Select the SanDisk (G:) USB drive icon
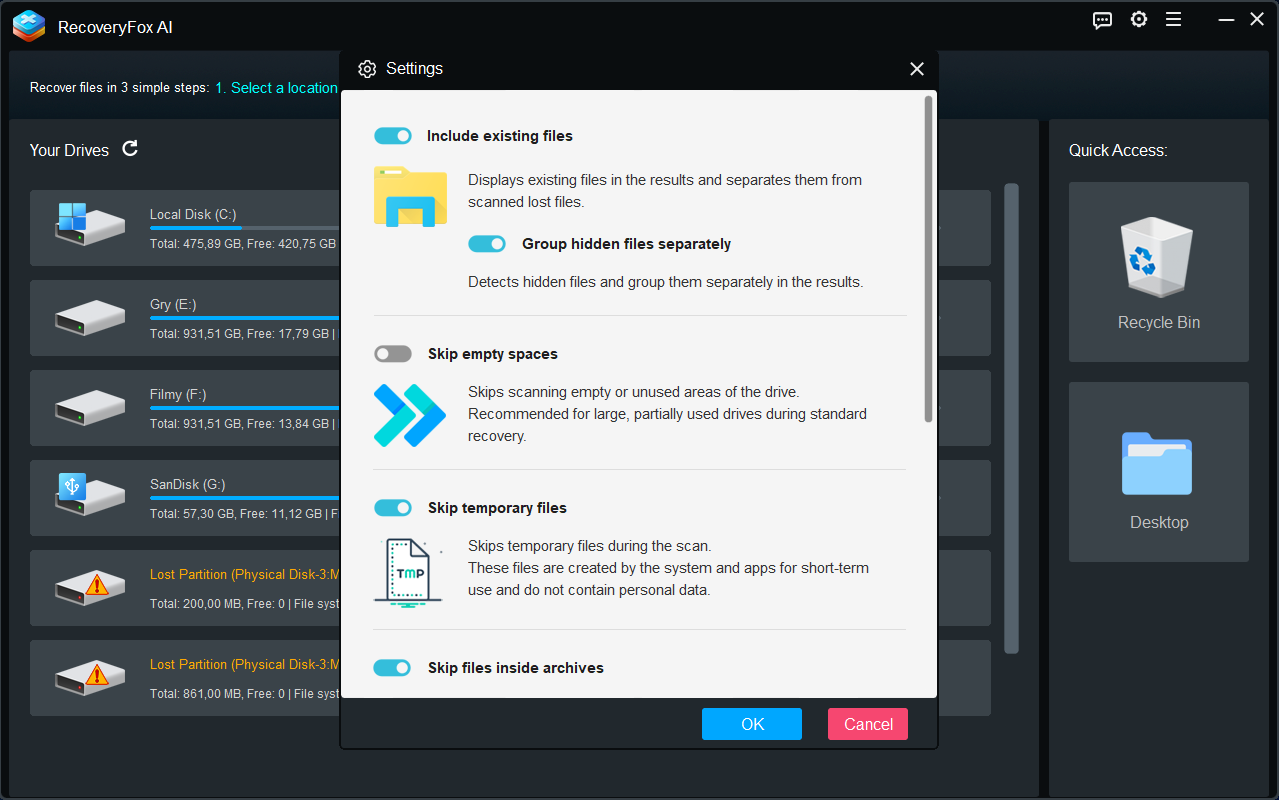Screen dimensions: 1279x800 [x=90, y=493]
